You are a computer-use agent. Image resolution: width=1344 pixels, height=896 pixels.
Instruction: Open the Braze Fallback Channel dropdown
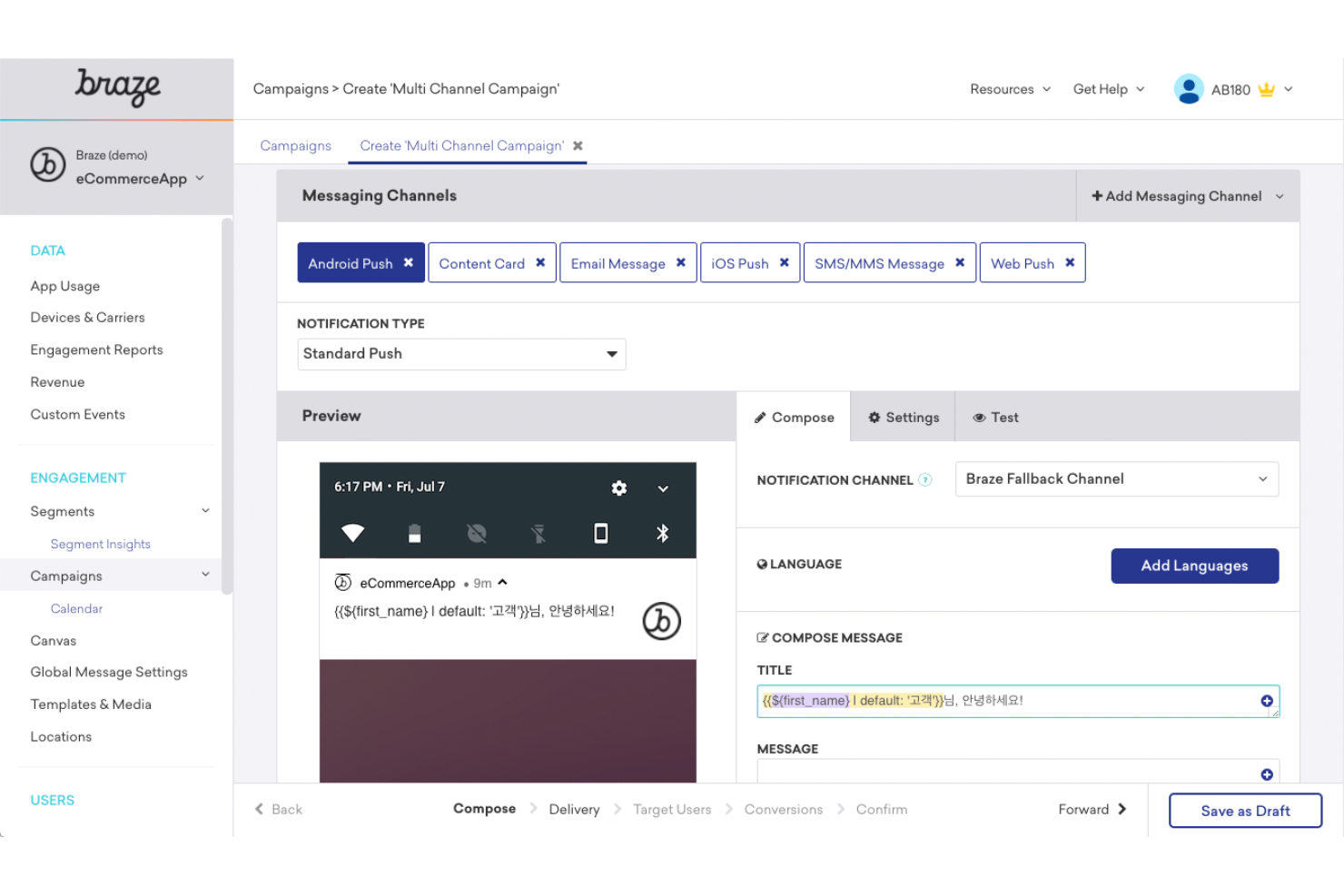pos(1117,479)
